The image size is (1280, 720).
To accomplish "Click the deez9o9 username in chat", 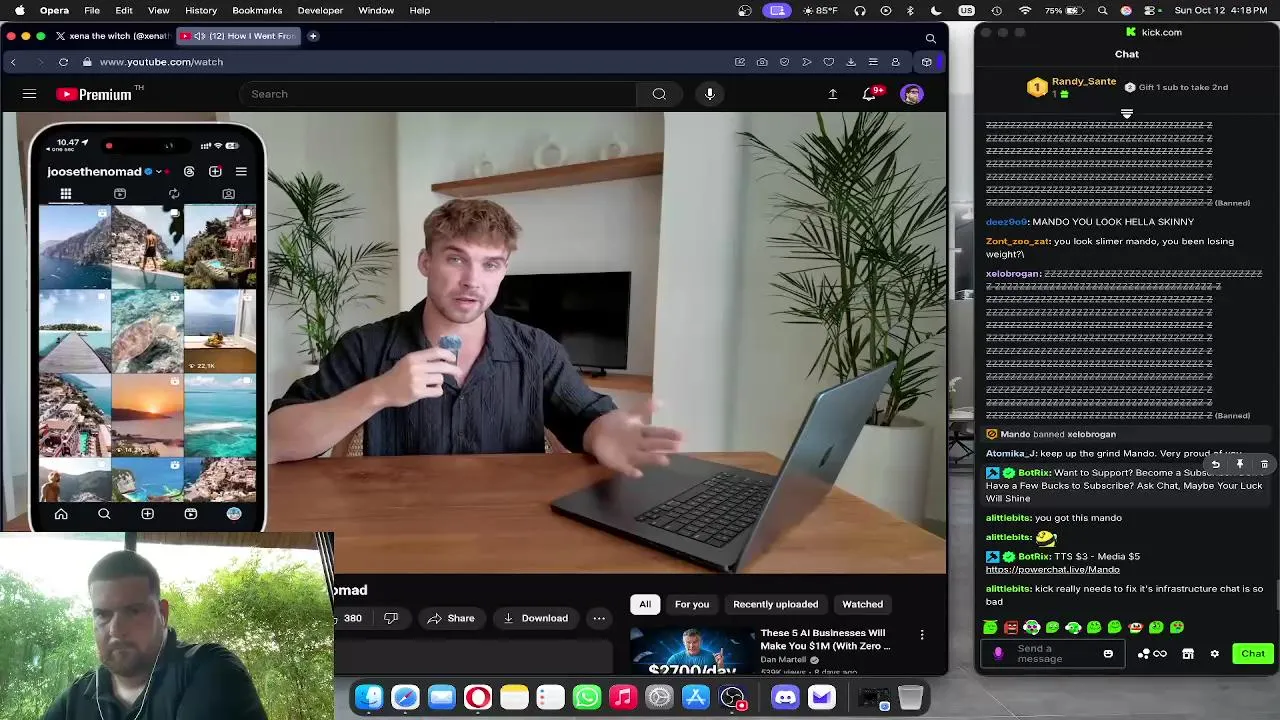I will click(x=1006, y=222).
